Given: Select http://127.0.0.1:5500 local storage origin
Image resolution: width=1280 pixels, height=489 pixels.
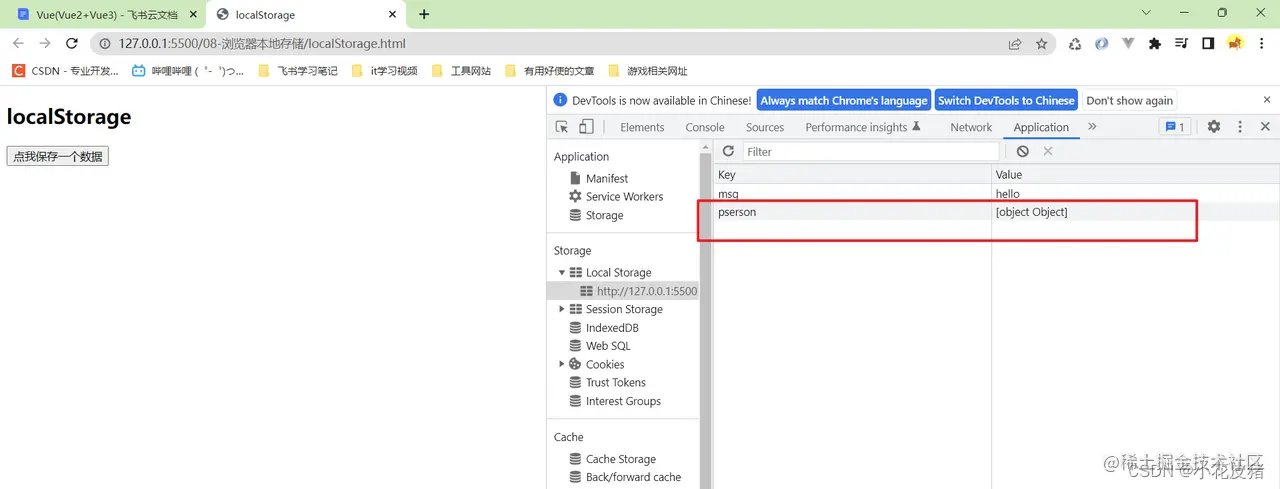Looking at the screenshot, I should [646, 291].
